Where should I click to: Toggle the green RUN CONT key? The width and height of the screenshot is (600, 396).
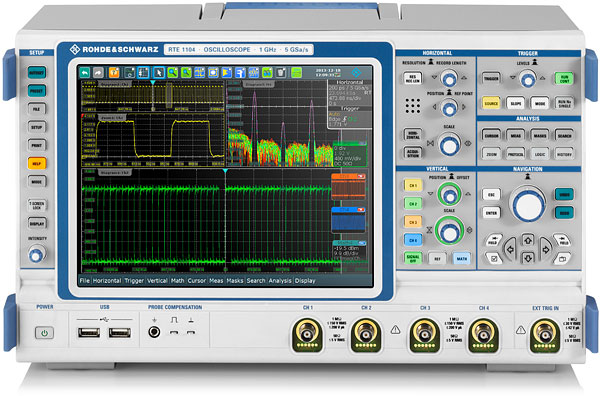(564, 79)
